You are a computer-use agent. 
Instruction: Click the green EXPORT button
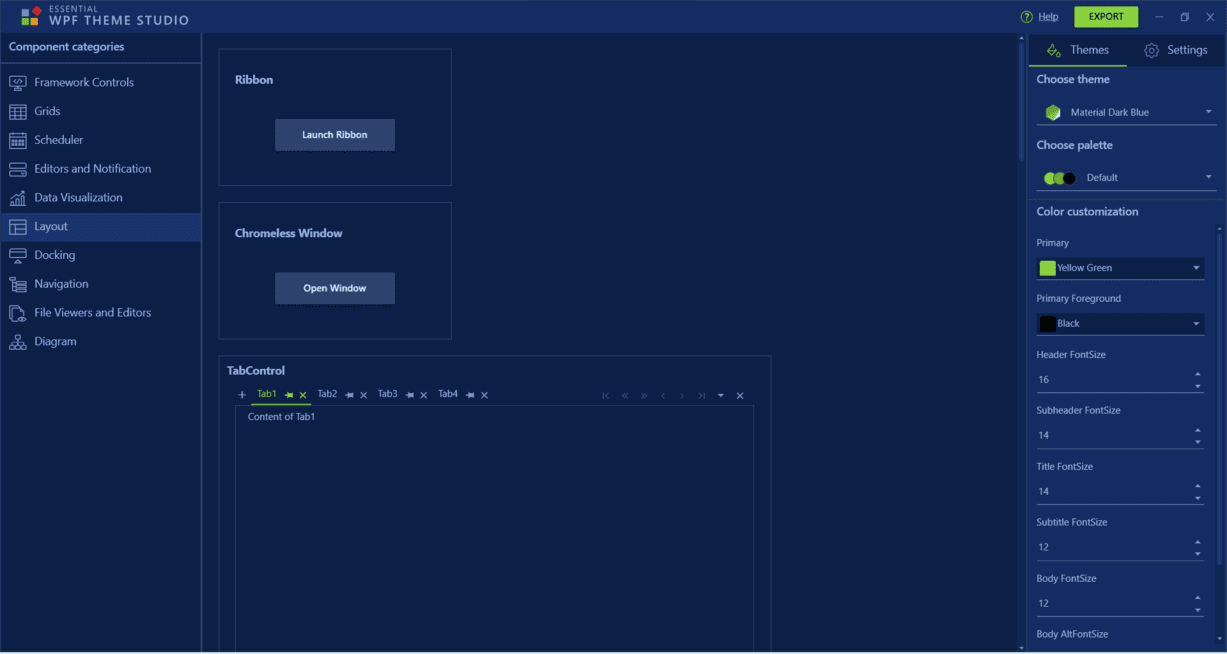(x=1106, y=17)
